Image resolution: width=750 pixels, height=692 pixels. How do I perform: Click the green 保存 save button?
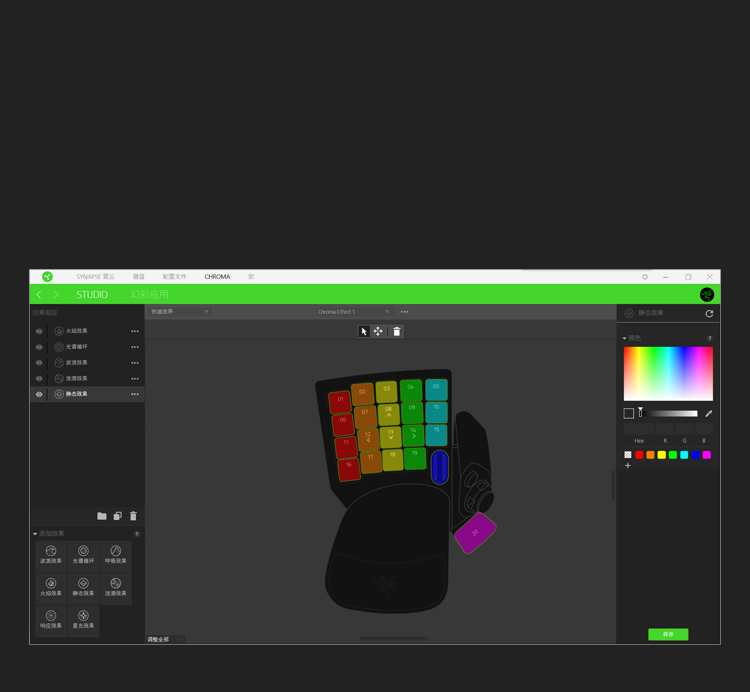point(668,634)
